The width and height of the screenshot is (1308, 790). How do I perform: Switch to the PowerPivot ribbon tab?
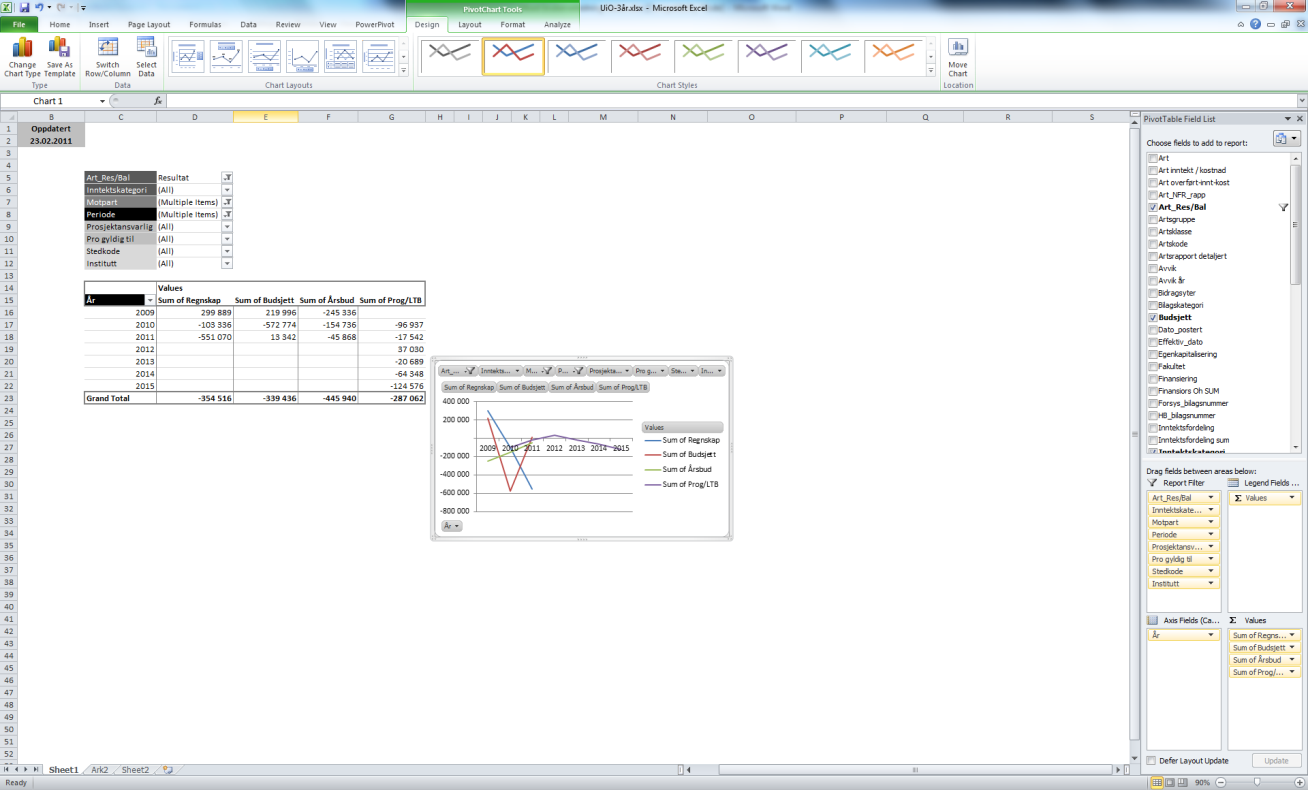tap(374, 24)
